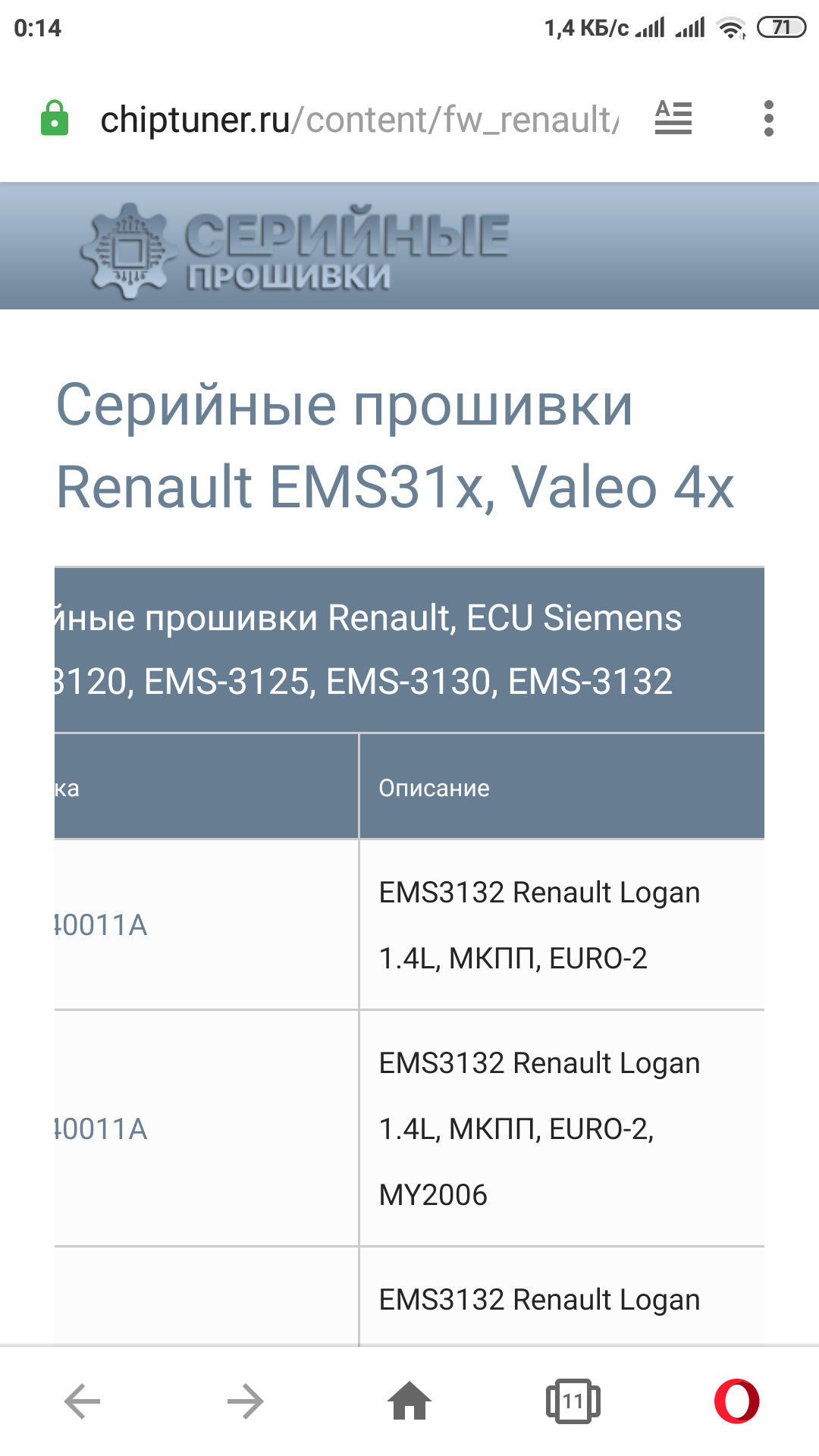Go back with the left arrow
The height and width of the screenshot is (1456, 819).
[82, 1401]
